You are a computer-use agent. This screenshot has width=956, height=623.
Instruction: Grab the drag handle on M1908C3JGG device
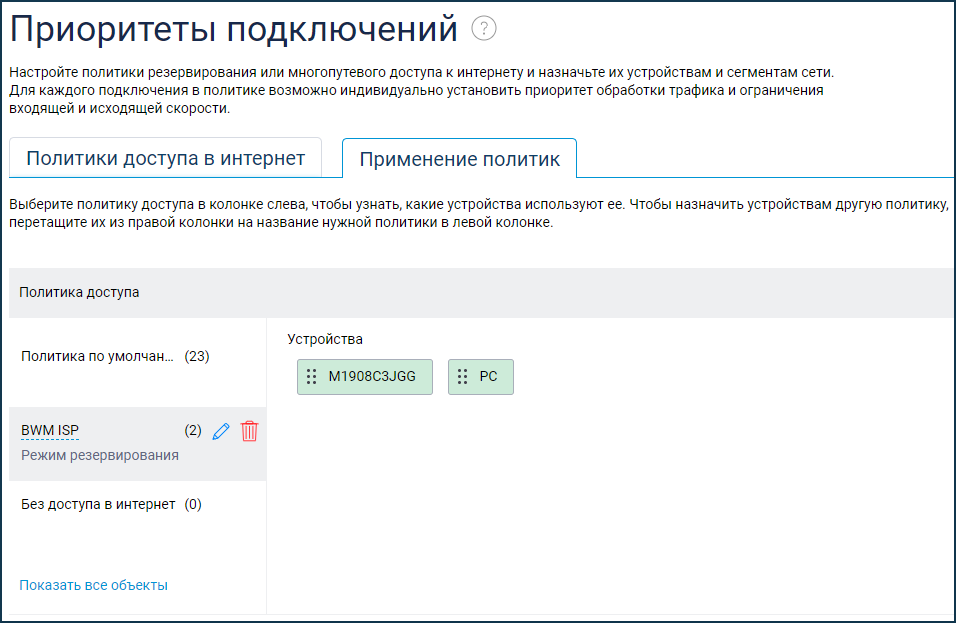coord(311,377)
